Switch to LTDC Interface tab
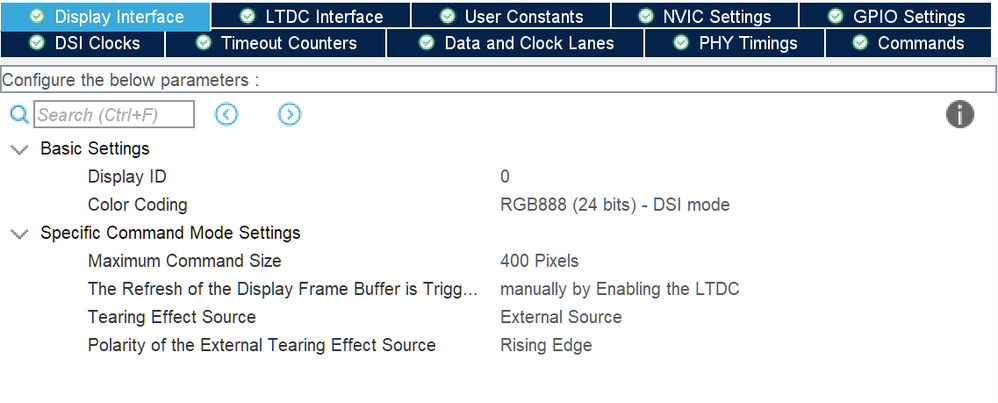This screenshot has height=403, width=998. (311, 16)
